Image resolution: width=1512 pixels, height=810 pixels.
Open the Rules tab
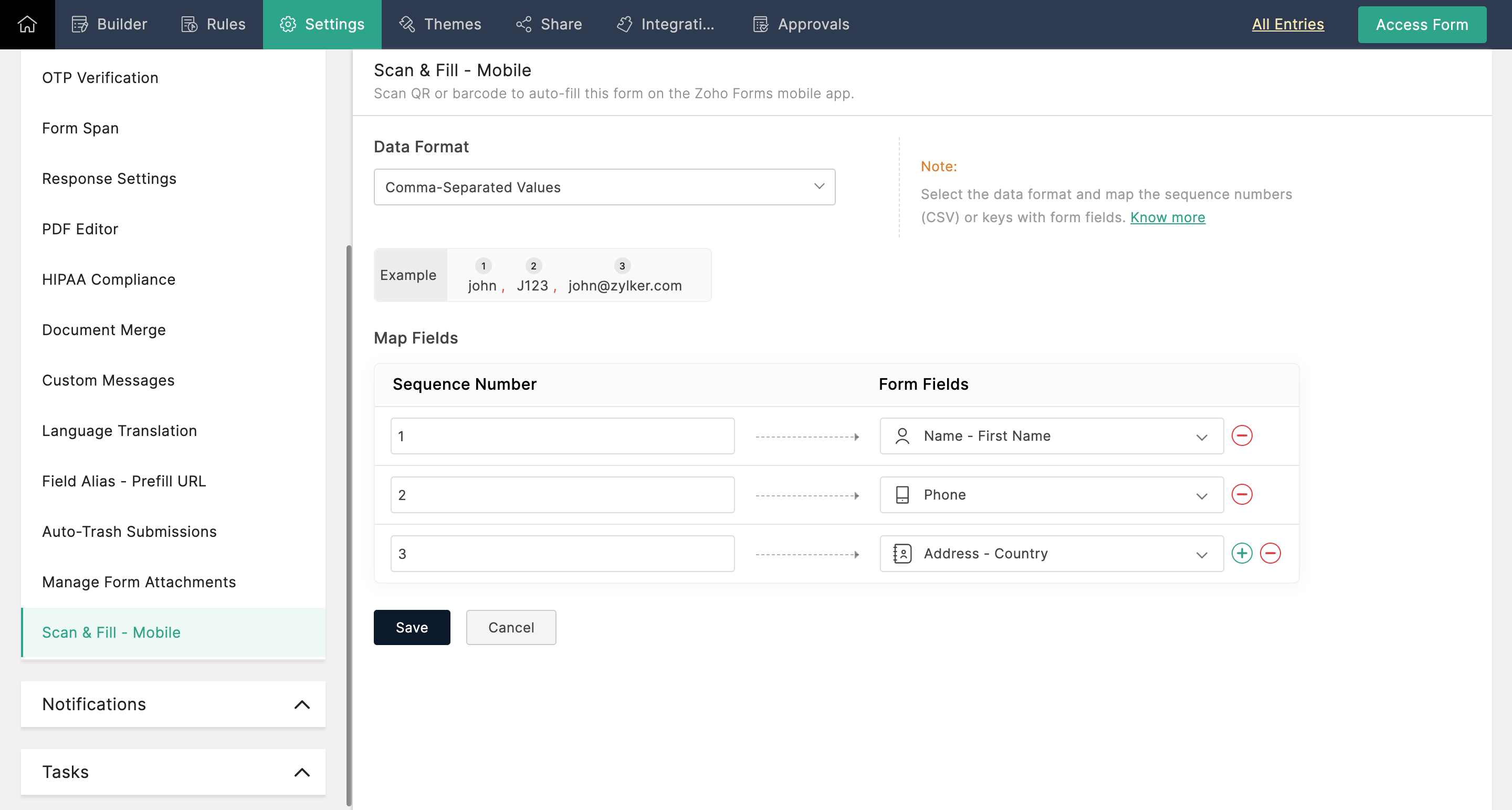[x=213, y=24]
